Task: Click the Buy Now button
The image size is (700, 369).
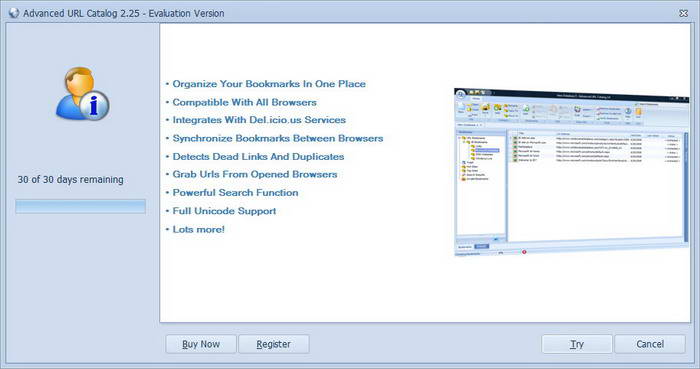Action: [201, 344]
